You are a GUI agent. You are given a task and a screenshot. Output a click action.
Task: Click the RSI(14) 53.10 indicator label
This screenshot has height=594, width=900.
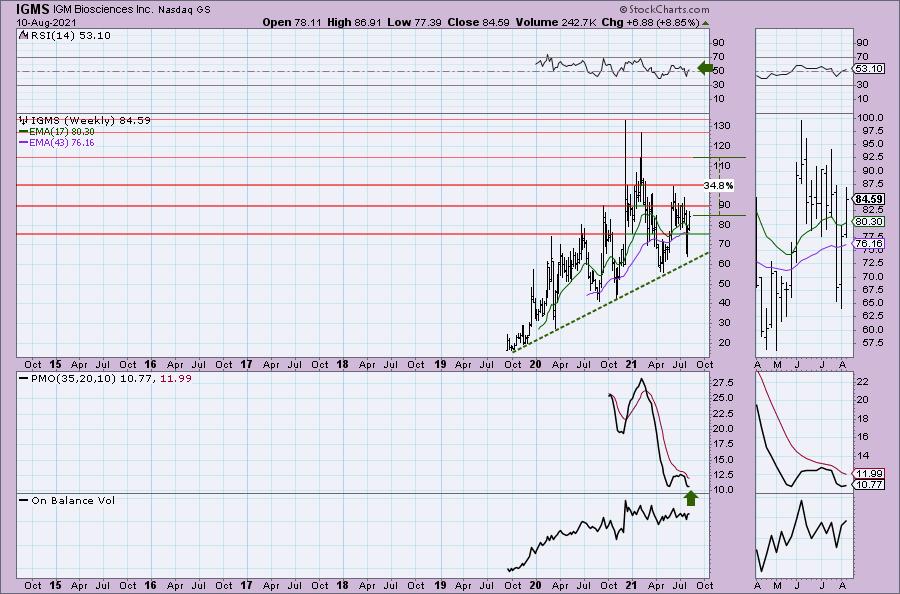pos(69,36)
